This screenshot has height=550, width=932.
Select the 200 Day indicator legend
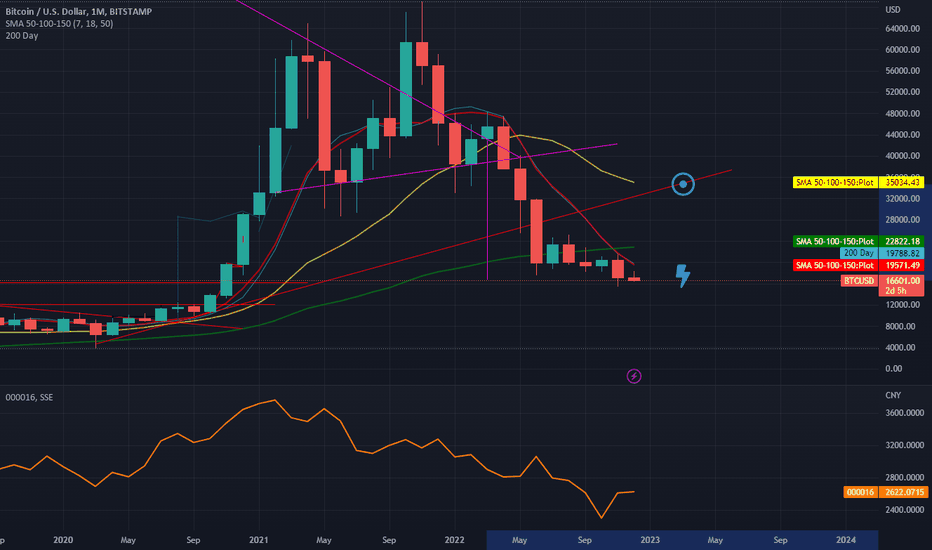[21, 36]
